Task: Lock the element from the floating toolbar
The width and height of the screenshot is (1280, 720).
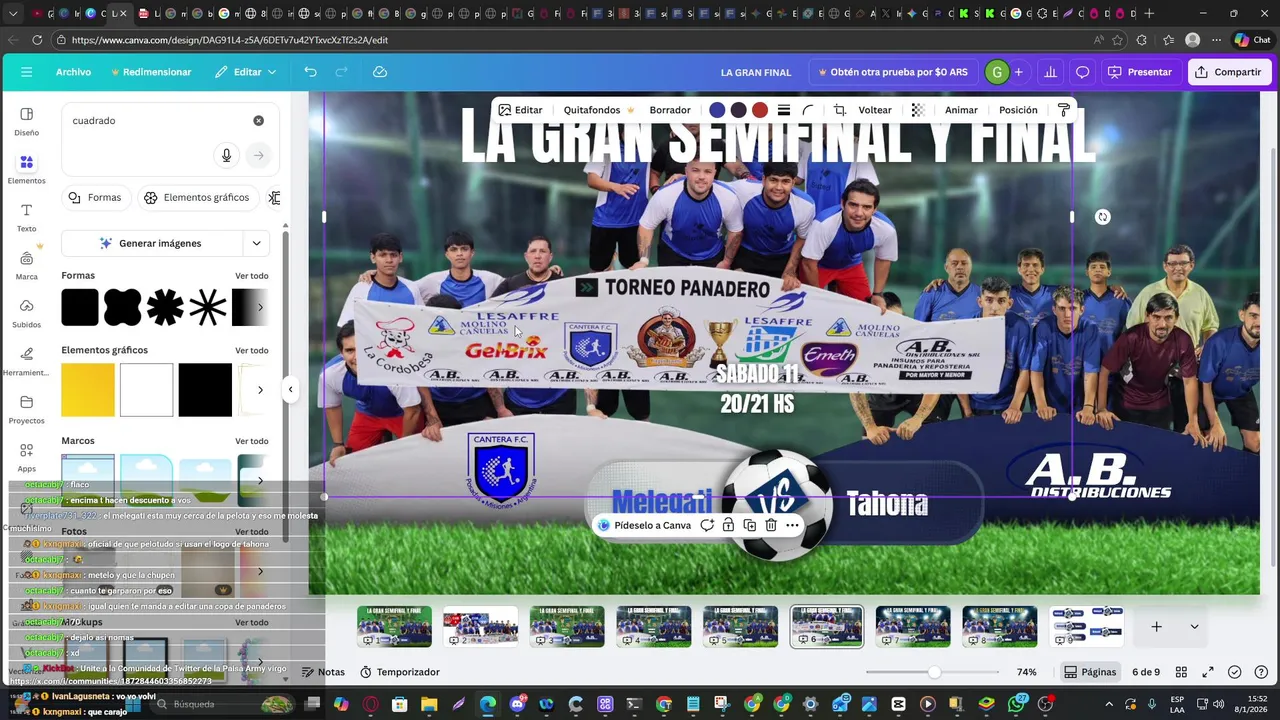Action: (728, 525)
